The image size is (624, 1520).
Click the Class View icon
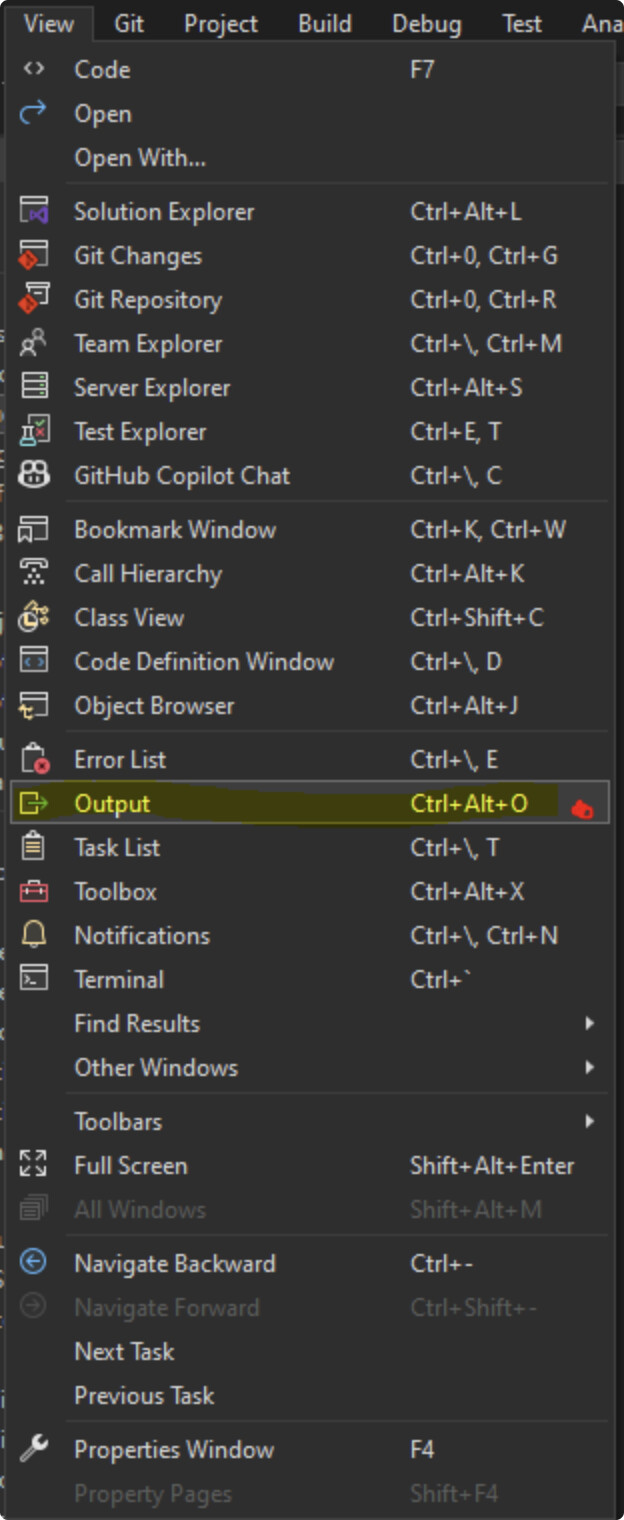(34, 618)
